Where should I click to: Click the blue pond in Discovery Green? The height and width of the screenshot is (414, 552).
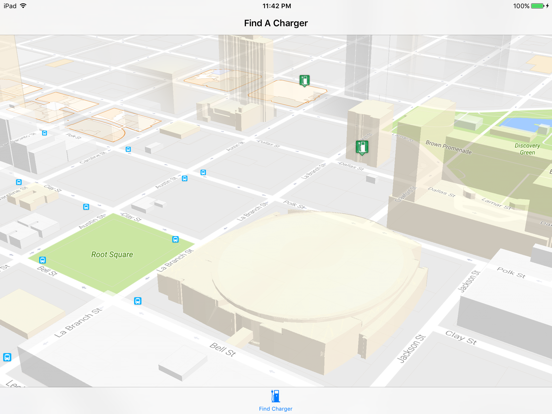coord(523,124)
